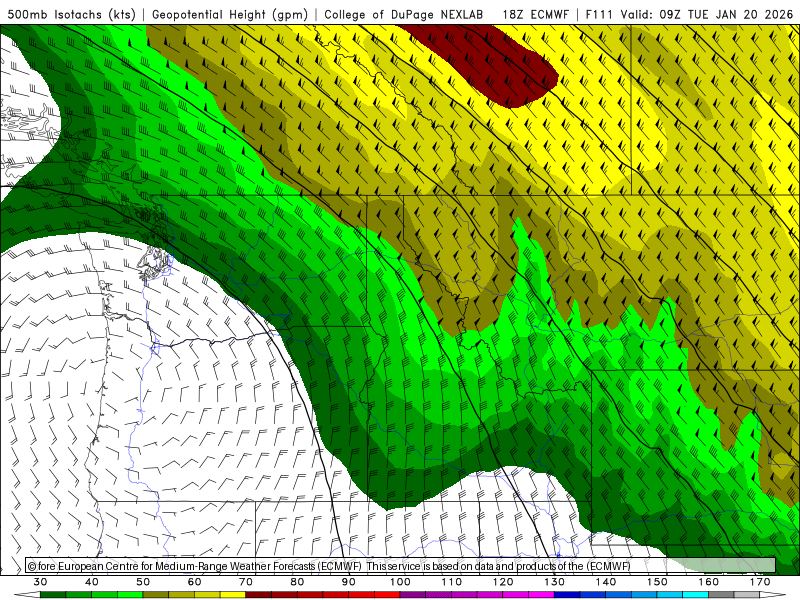Screen dimensions: 800x600
Task: Click the 'College of DuPage NEXLAB' label
Action: 403,14
